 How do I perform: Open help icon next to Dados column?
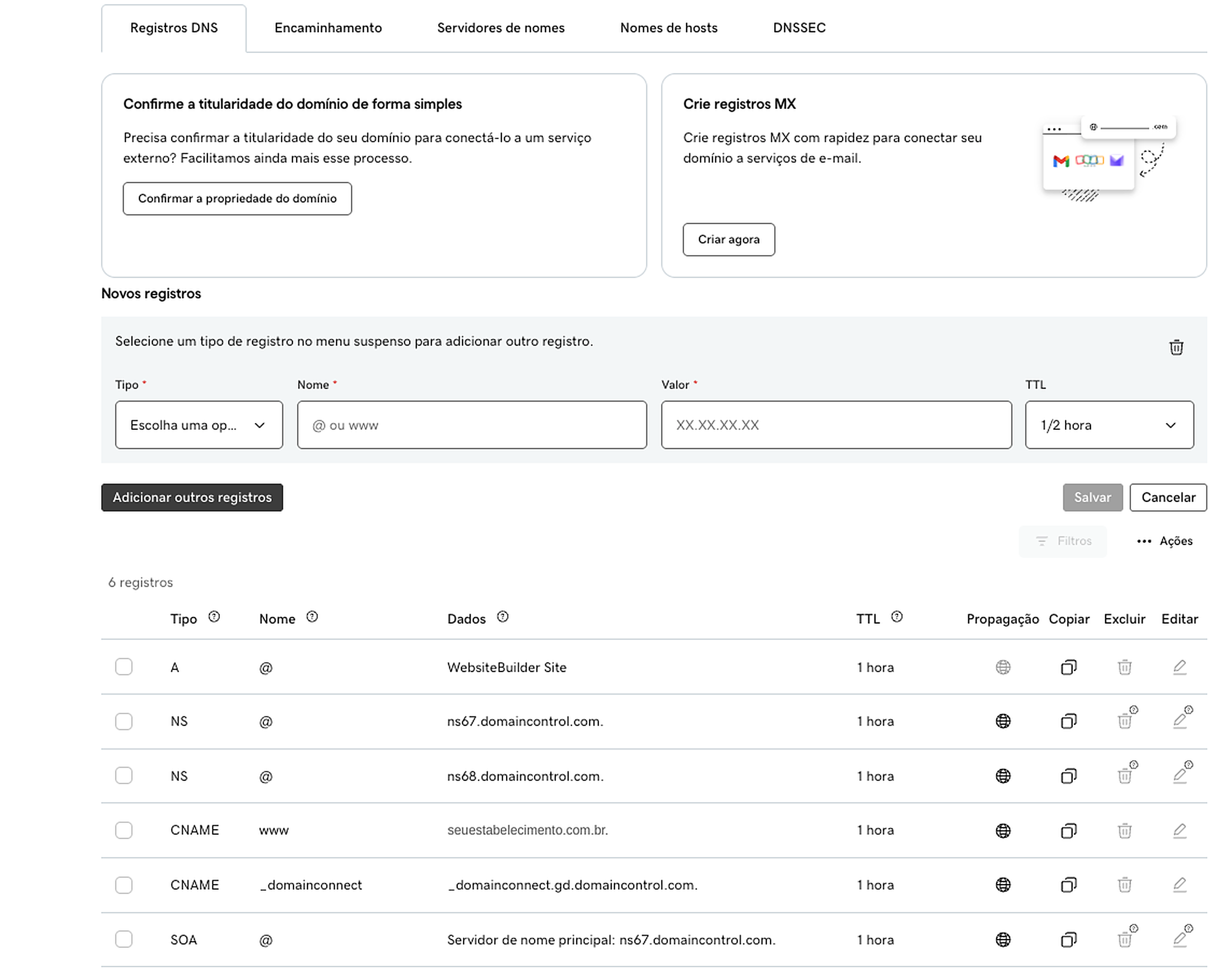click(502, 617)
